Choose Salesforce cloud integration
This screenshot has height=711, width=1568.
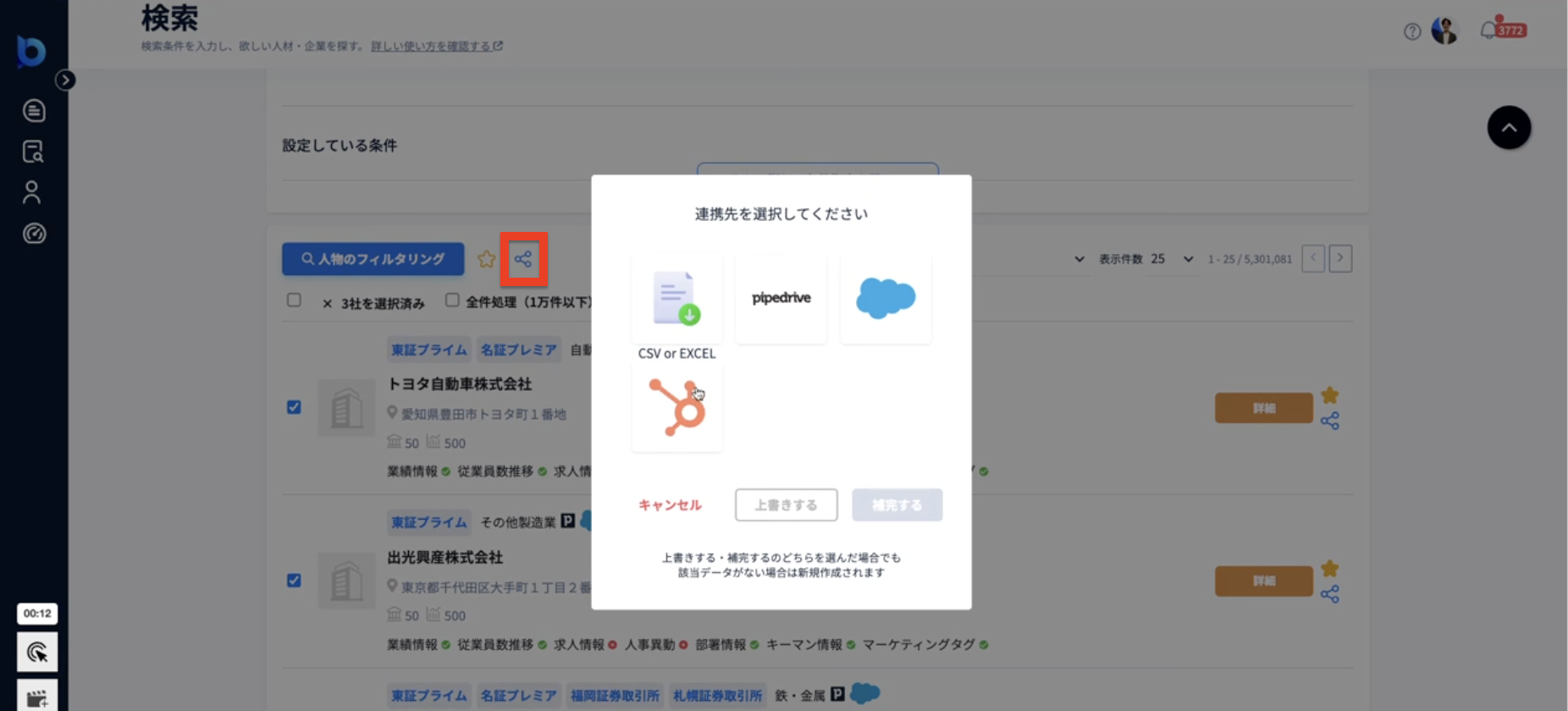point(886,298)
